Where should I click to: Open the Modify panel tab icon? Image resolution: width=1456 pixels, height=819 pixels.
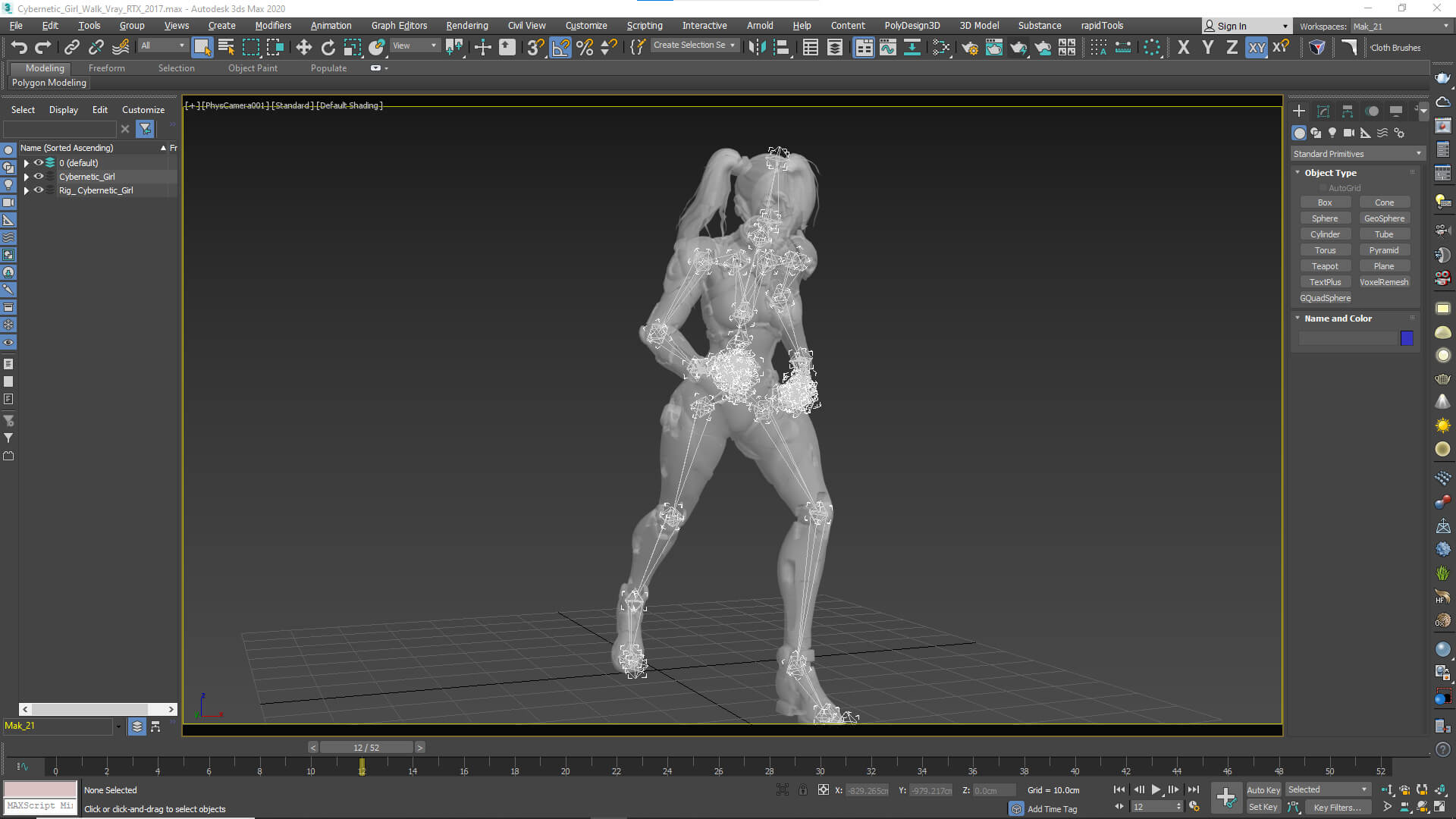click(1323, 111)
